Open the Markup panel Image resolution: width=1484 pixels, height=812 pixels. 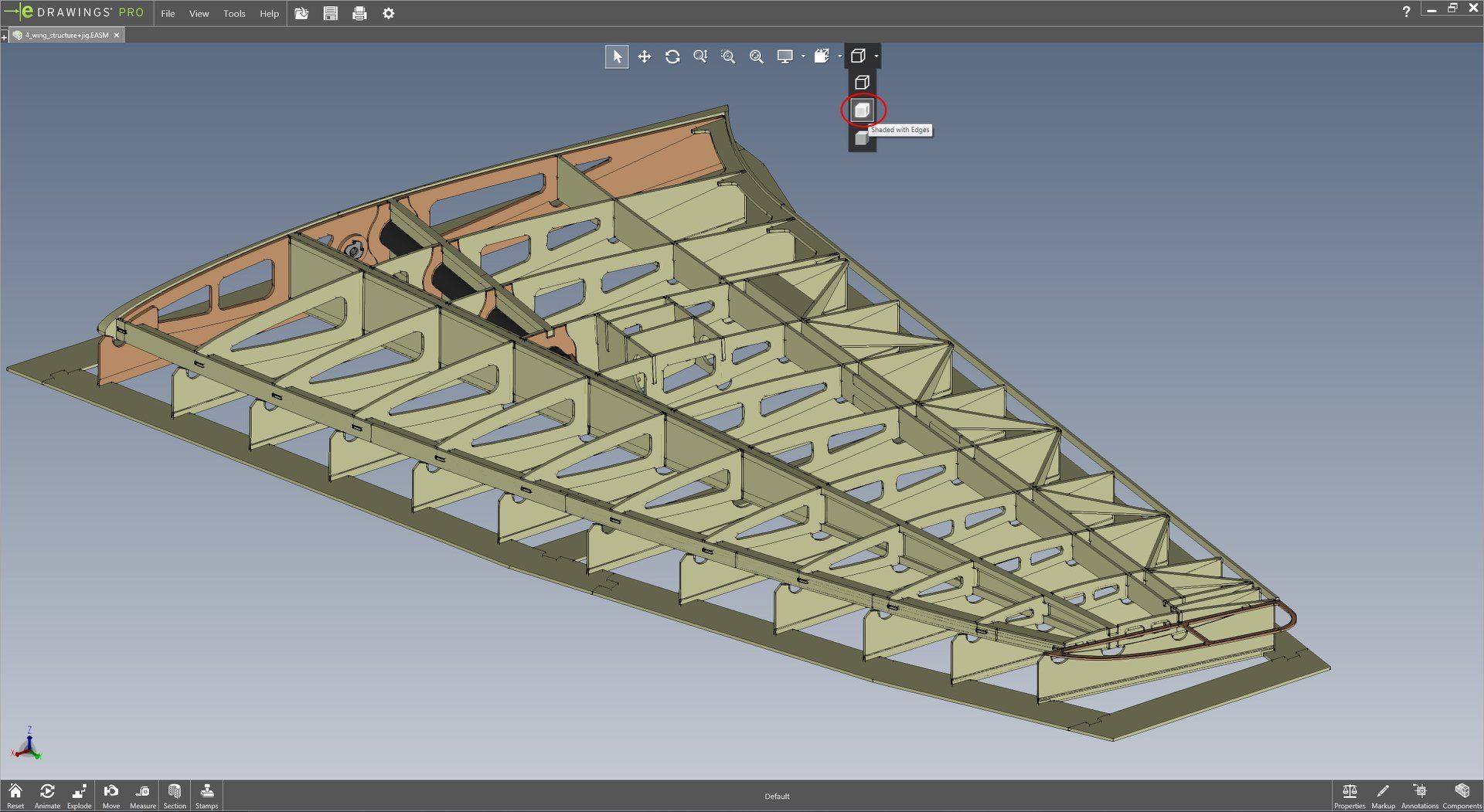(1383, 795)
